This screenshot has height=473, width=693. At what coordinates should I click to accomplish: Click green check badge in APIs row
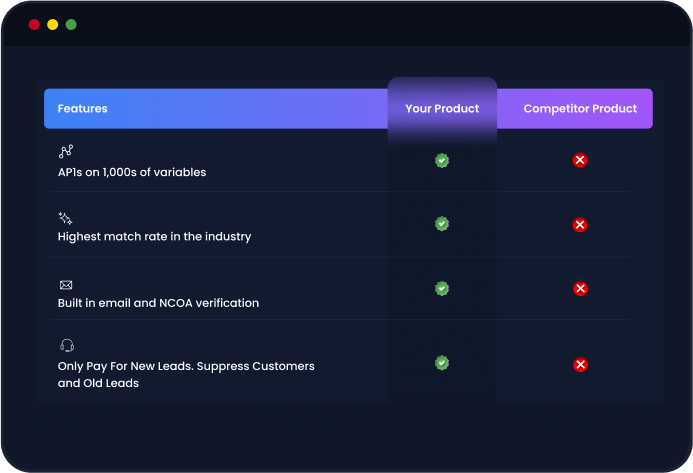442,160
